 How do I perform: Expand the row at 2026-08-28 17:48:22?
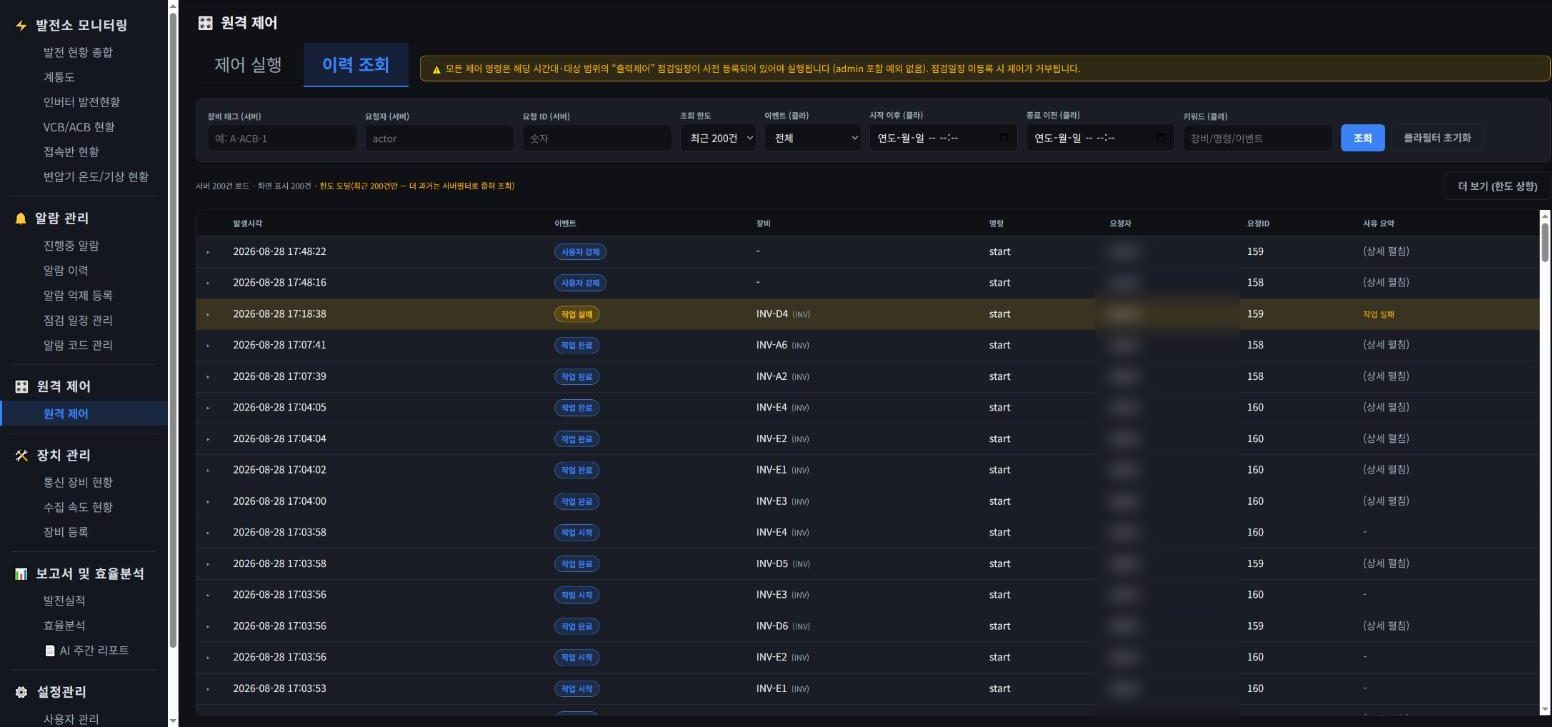[208, 252]
